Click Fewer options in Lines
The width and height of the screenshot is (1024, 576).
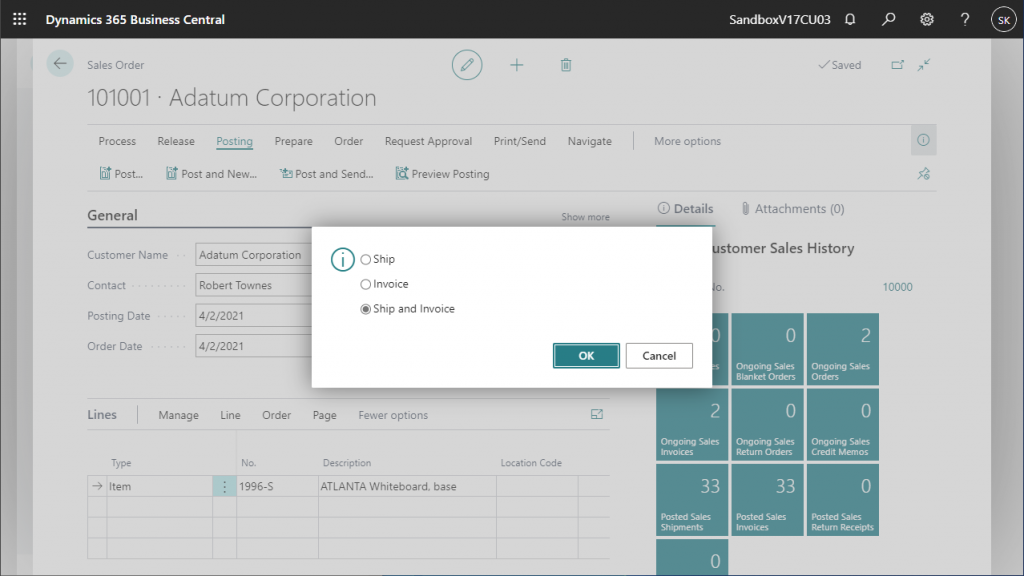tap(393, 415)
